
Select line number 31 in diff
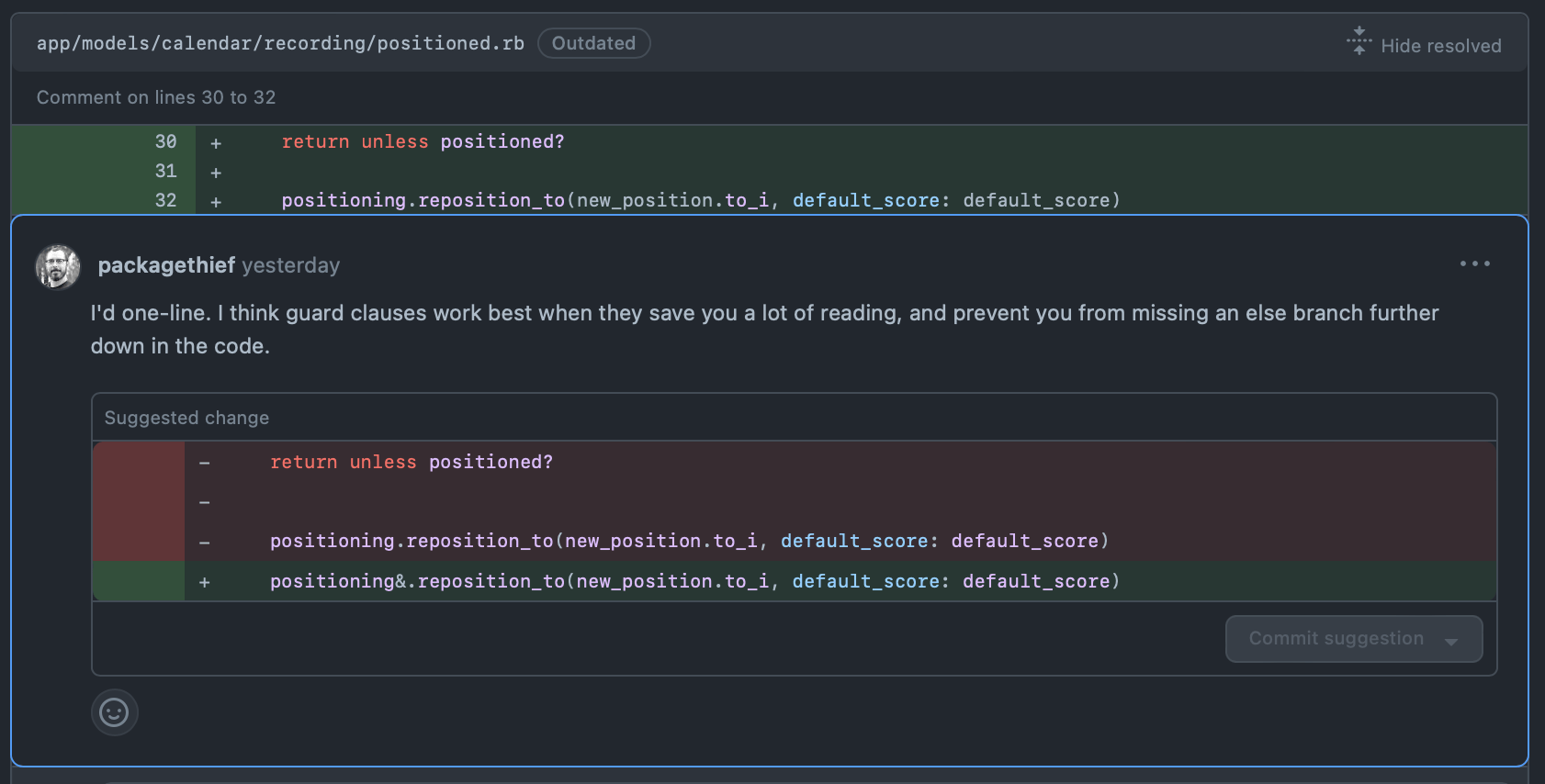coord(165,171)
